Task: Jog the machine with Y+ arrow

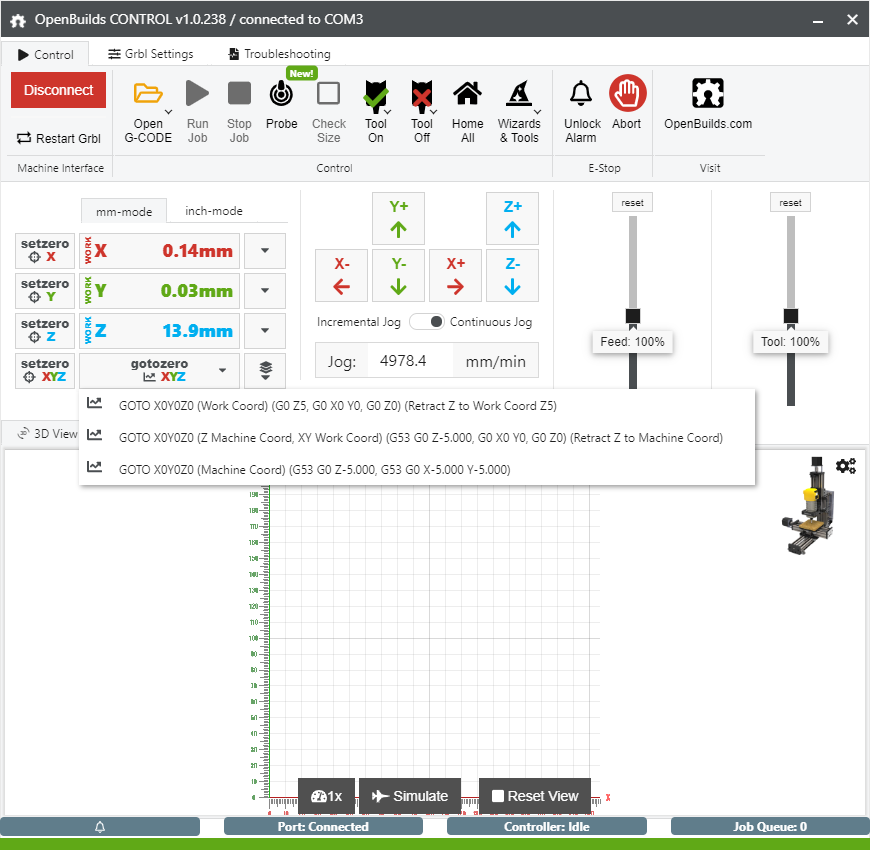Action: click(398, 217)
